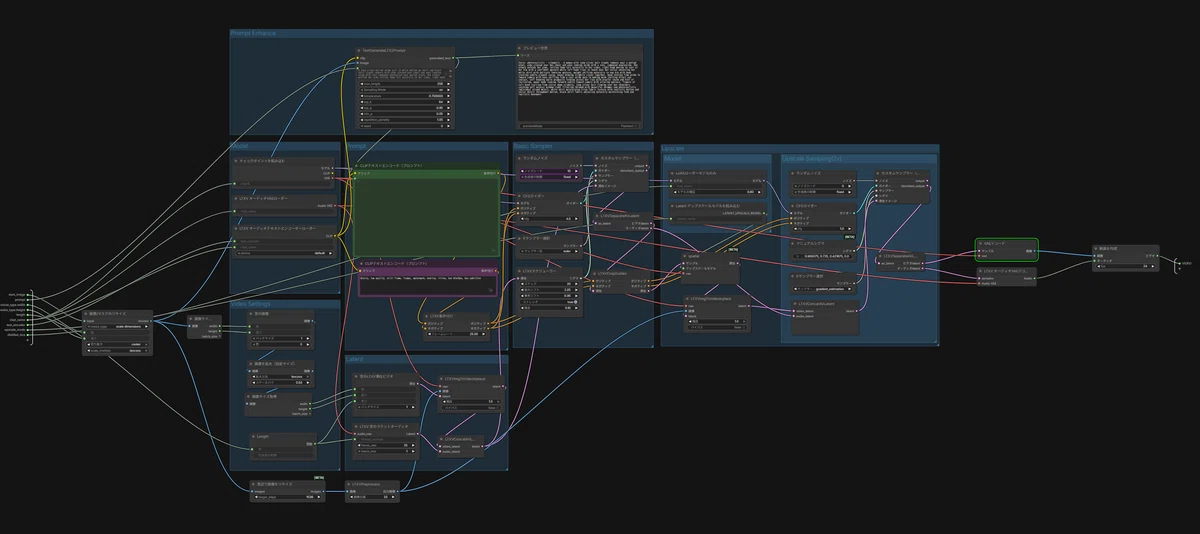The width and height of the screenshot is (1200, 534).
Task: Adjust 強さ 1.0 in Upscale LTXVImgToVideoInplace
Action: coord(718,321)
